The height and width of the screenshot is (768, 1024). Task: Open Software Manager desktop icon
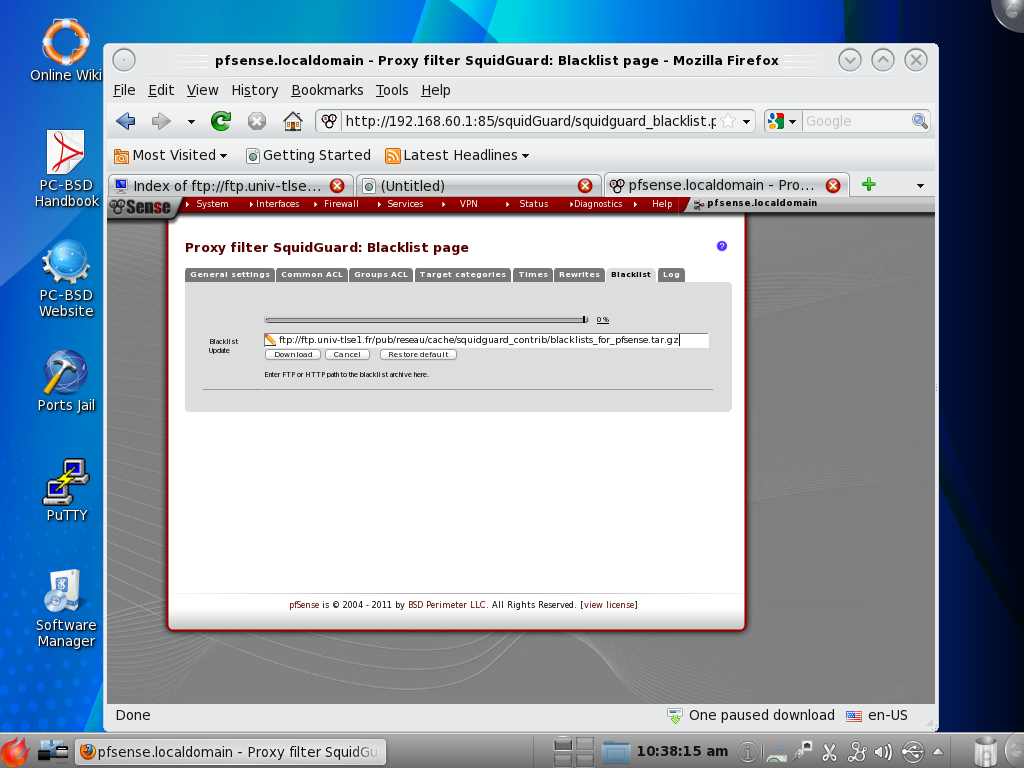66,609
